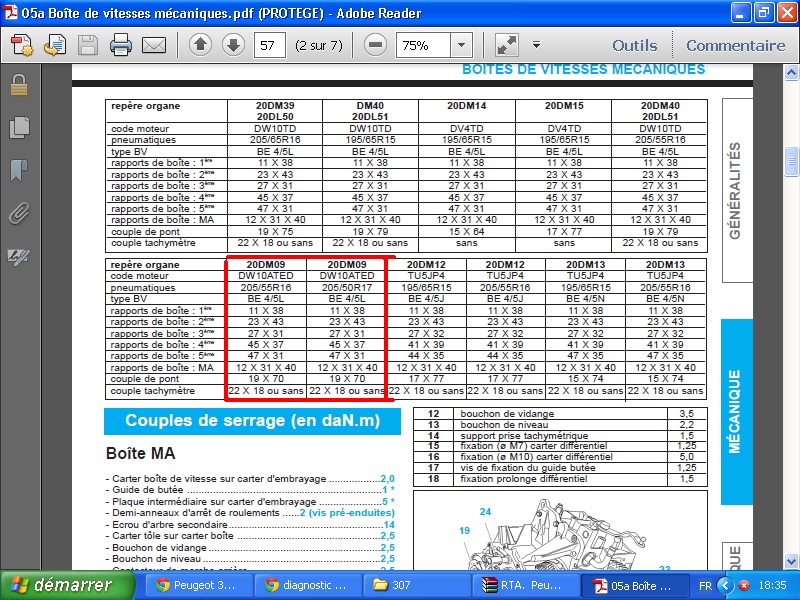The width and height of the screenshot is (800, 600).
Task: Click the Guide de butée torque line
Action: pos(250,490)
